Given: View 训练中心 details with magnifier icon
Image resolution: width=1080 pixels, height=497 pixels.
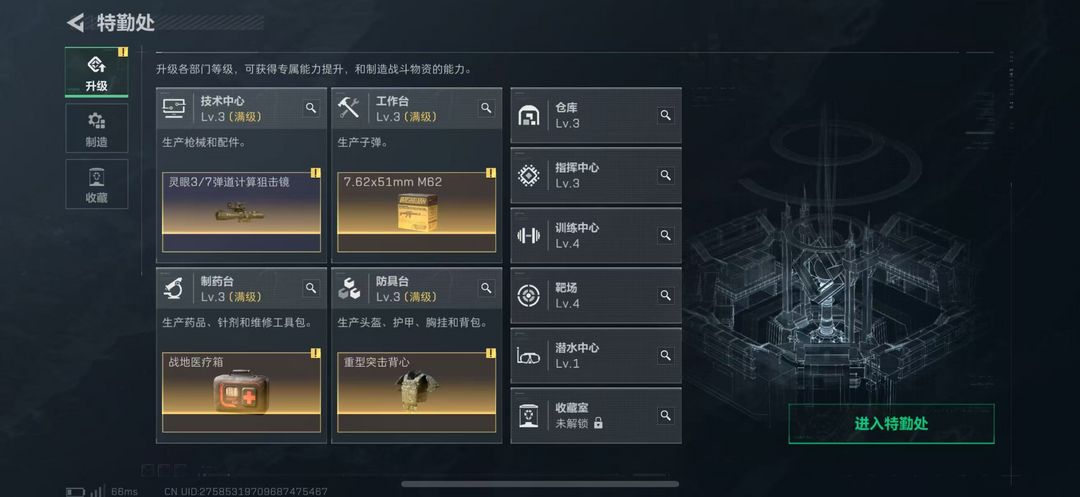Looking at the screenshot, I should pos(665,235).
